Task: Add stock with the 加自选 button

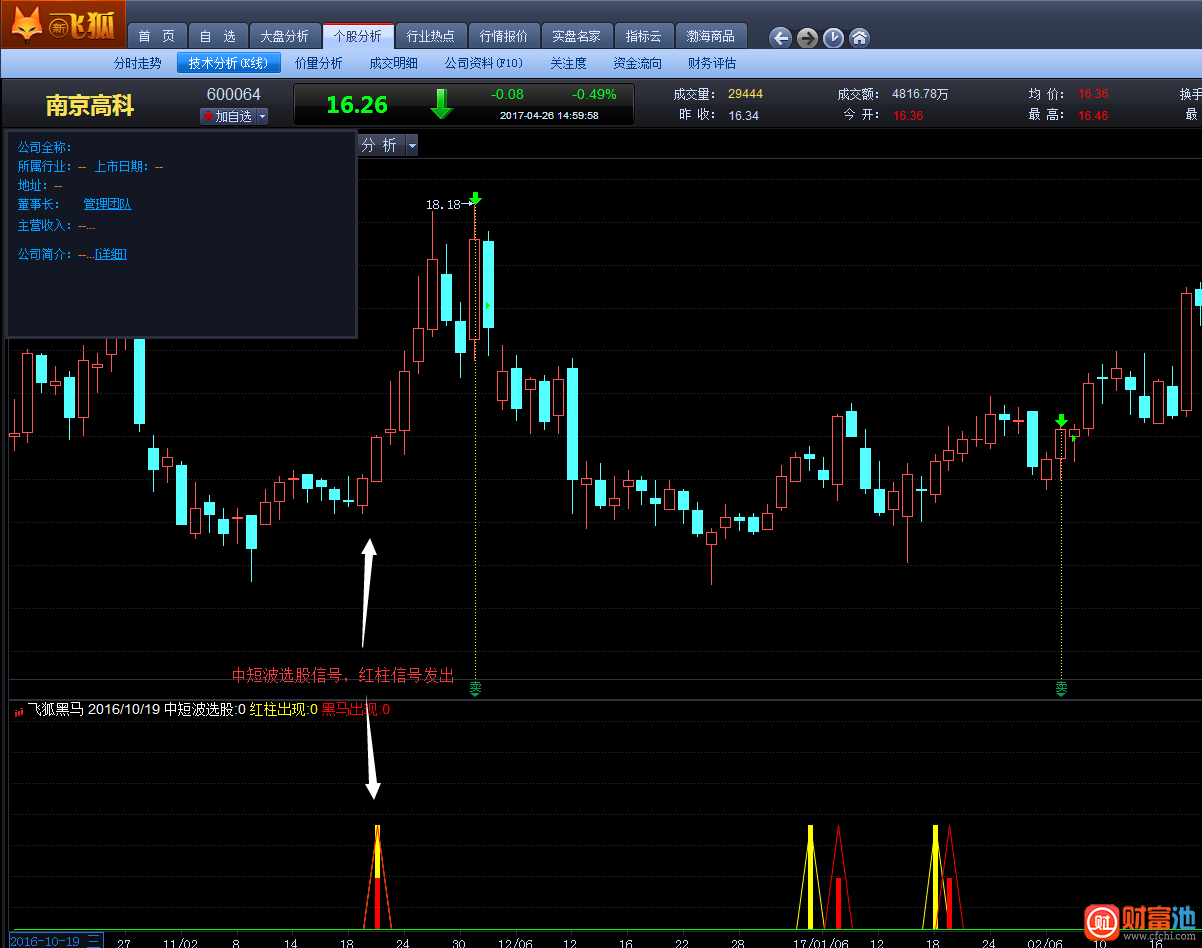Action: [228, 116]
